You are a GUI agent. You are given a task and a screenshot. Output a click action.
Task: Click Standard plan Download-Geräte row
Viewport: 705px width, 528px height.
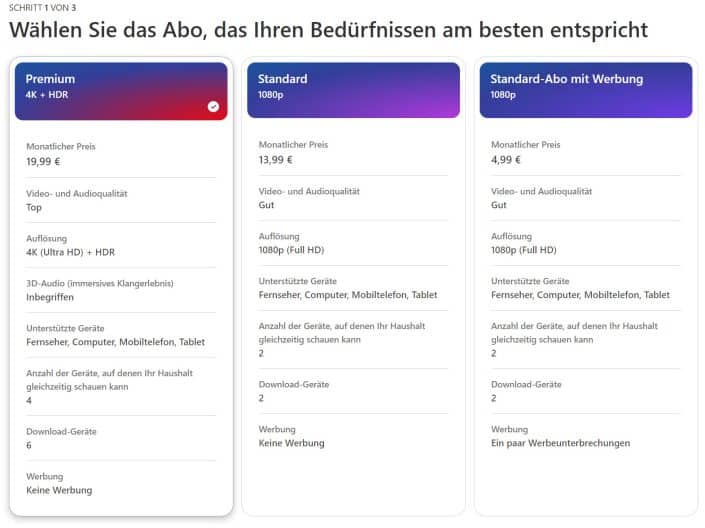point(353,391)
